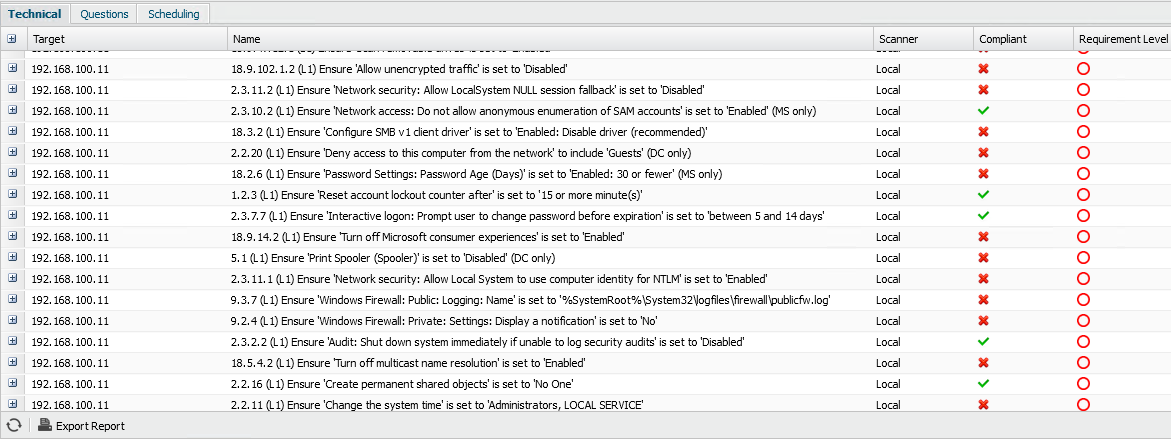1171x439 pixels.
Task: Expand the 'Deny access to this computer' row
Action: pos(13,153)
